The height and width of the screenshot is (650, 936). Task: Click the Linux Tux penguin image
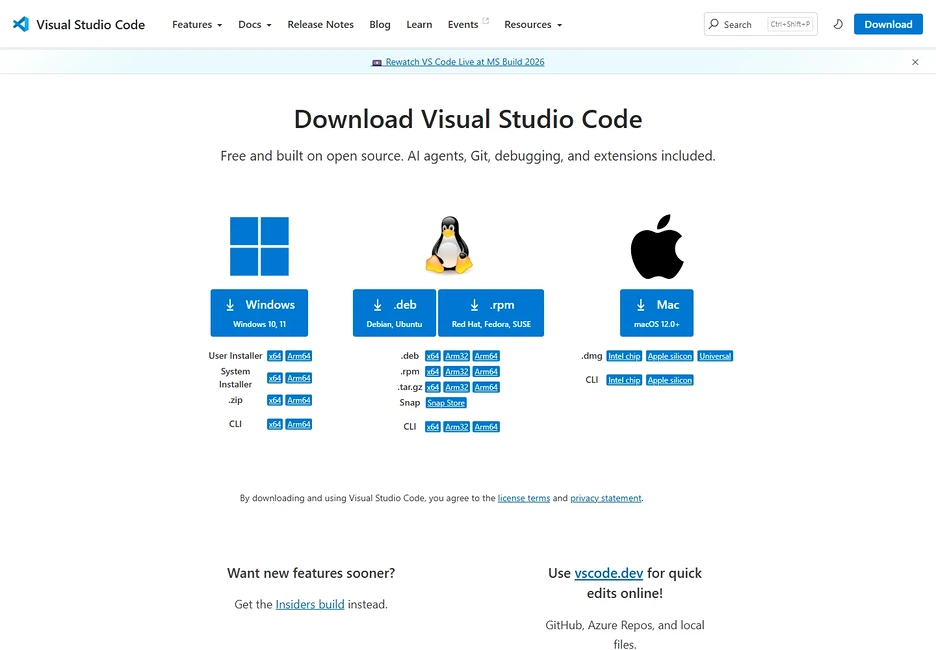pos(449,245)
